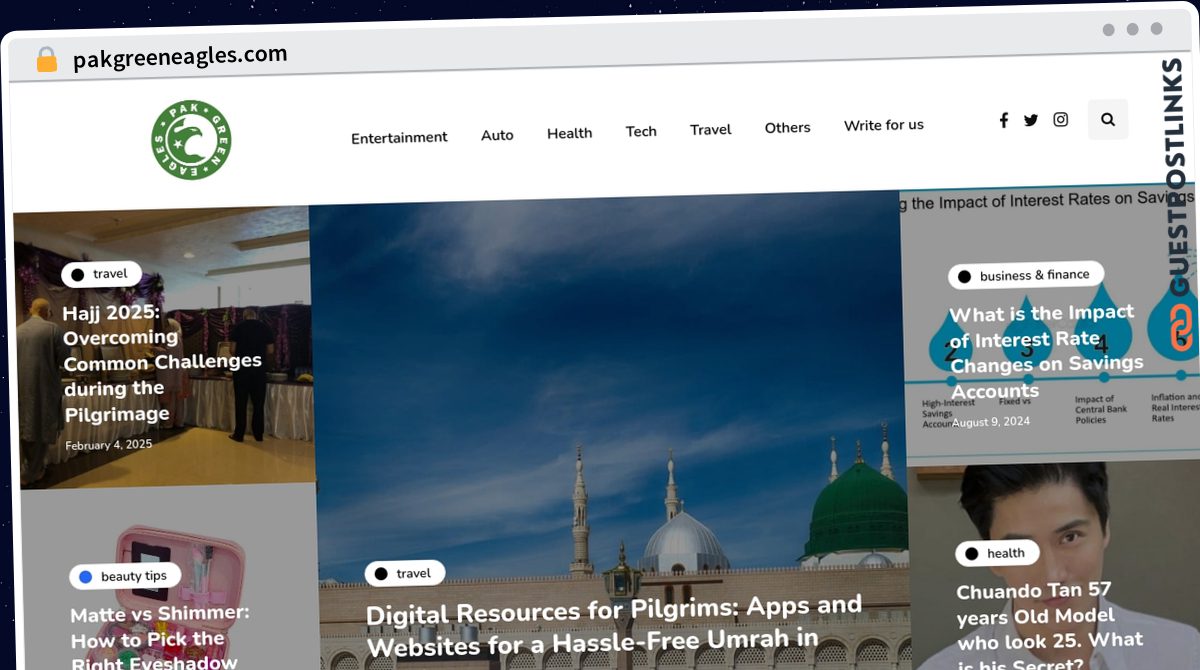The height and width of the screenshot is (670, 1200).
Task: Click the business & finance category tag
Action: click(x=1026, y=275)
